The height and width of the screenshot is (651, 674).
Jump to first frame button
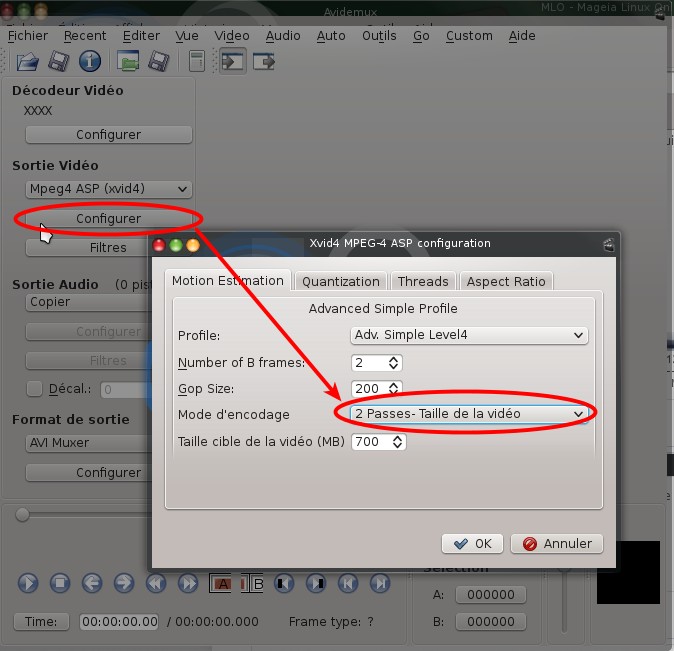pos(348,583)
